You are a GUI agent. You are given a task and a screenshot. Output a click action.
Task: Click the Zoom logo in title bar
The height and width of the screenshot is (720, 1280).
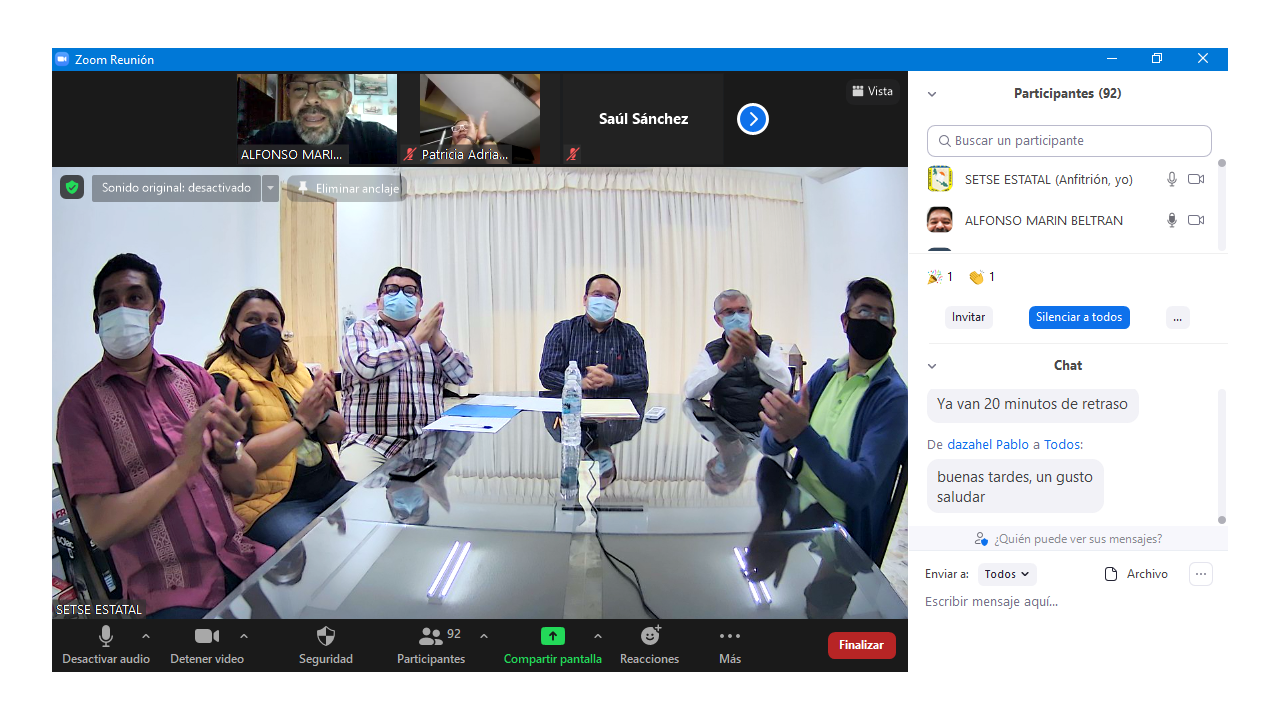[62, 59]
